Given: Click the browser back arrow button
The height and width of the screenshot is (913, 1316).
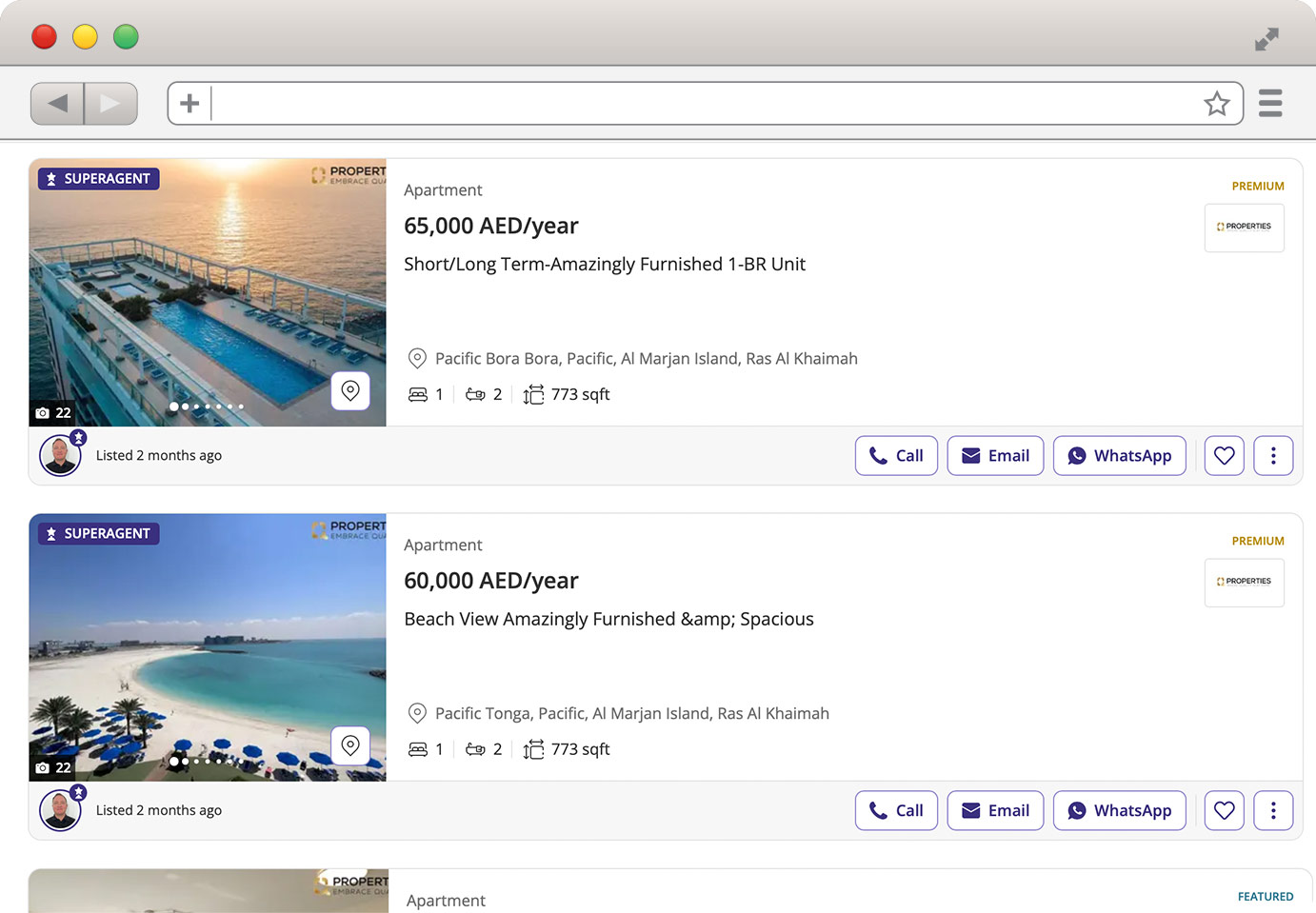Looking at the screenshot, I should (57, 104).
